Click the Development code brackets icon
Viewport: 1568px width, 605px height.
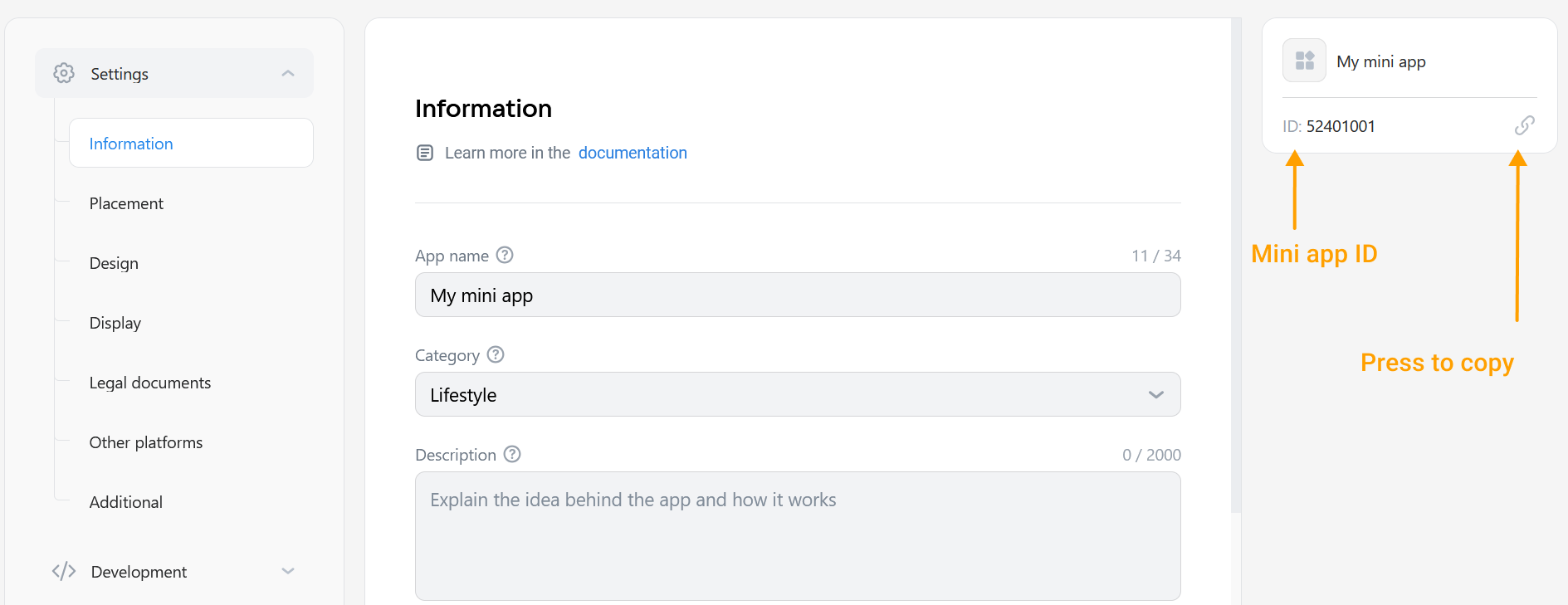(64, 571)
